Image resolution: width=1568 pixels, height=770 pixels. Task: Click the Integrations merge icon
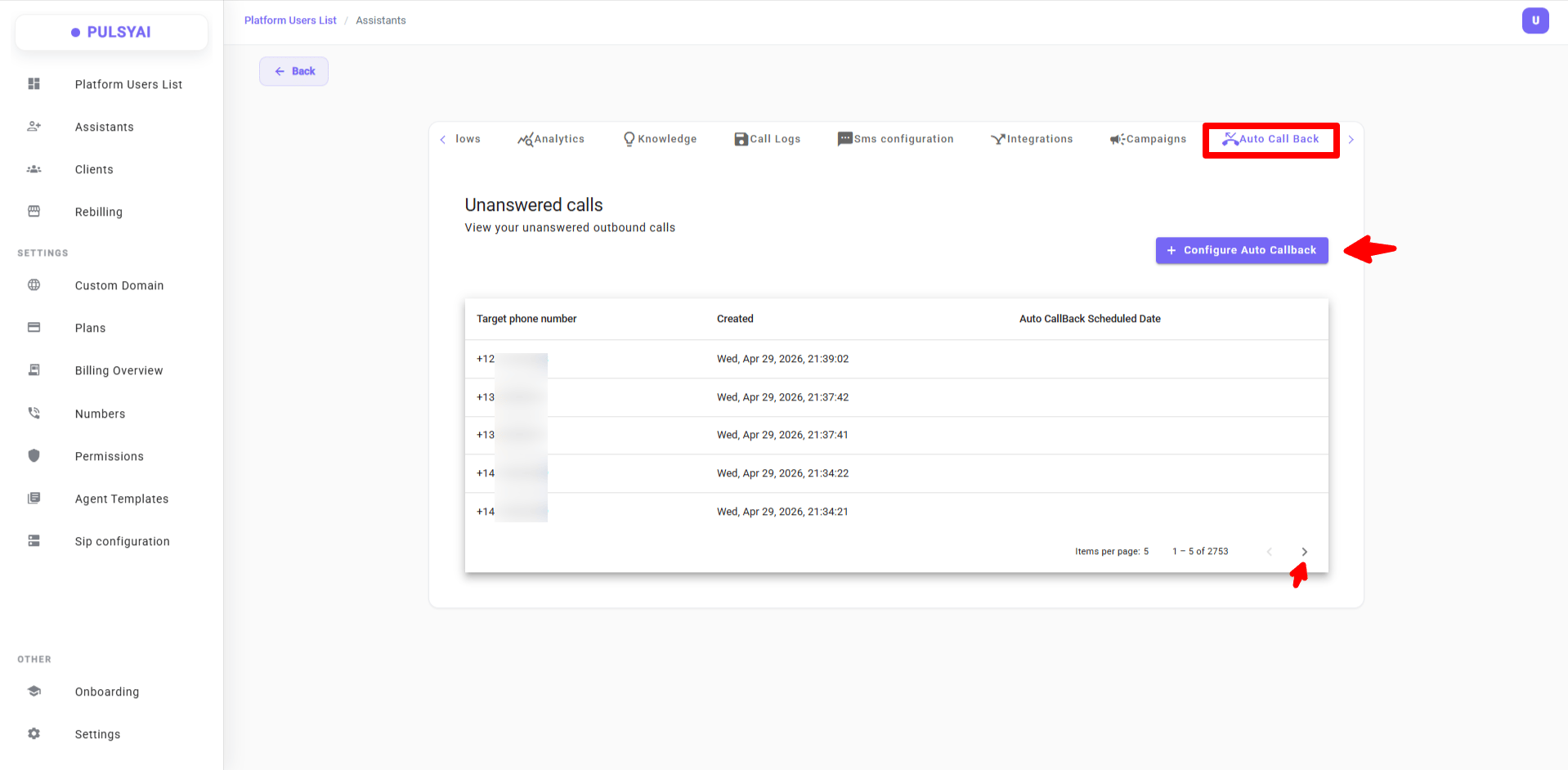[x=998, y=139]
